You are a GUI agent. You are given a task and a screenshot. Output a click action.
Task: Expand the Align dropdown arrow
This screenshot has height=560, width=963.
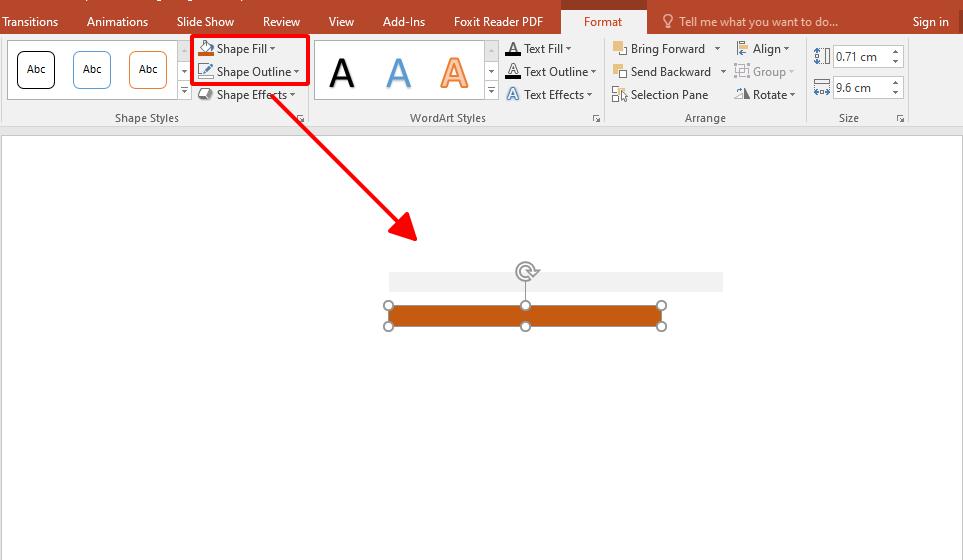[x=786, y=49]
